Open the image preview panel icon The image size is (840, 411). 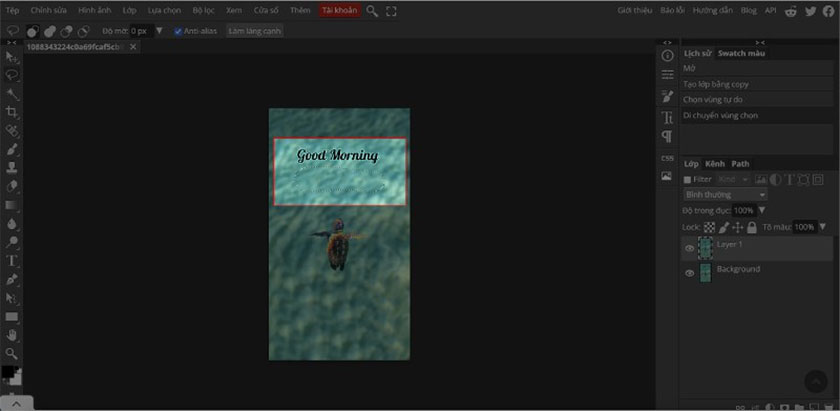(666, 176)
